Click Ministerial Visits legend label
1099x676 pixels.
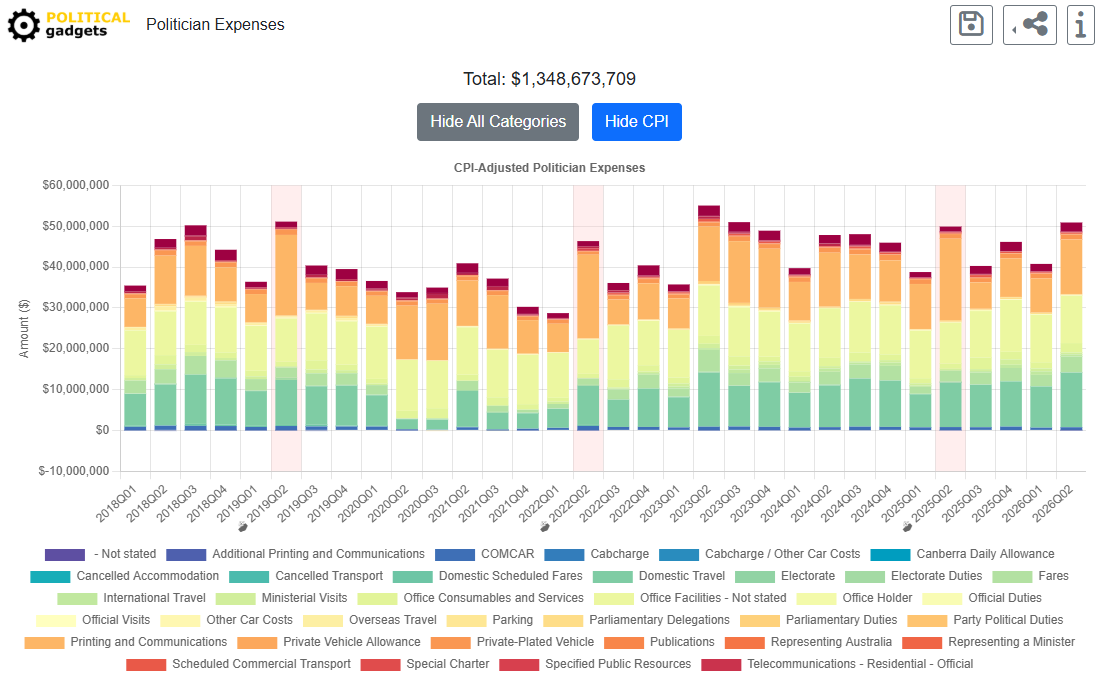pos(304,597)
